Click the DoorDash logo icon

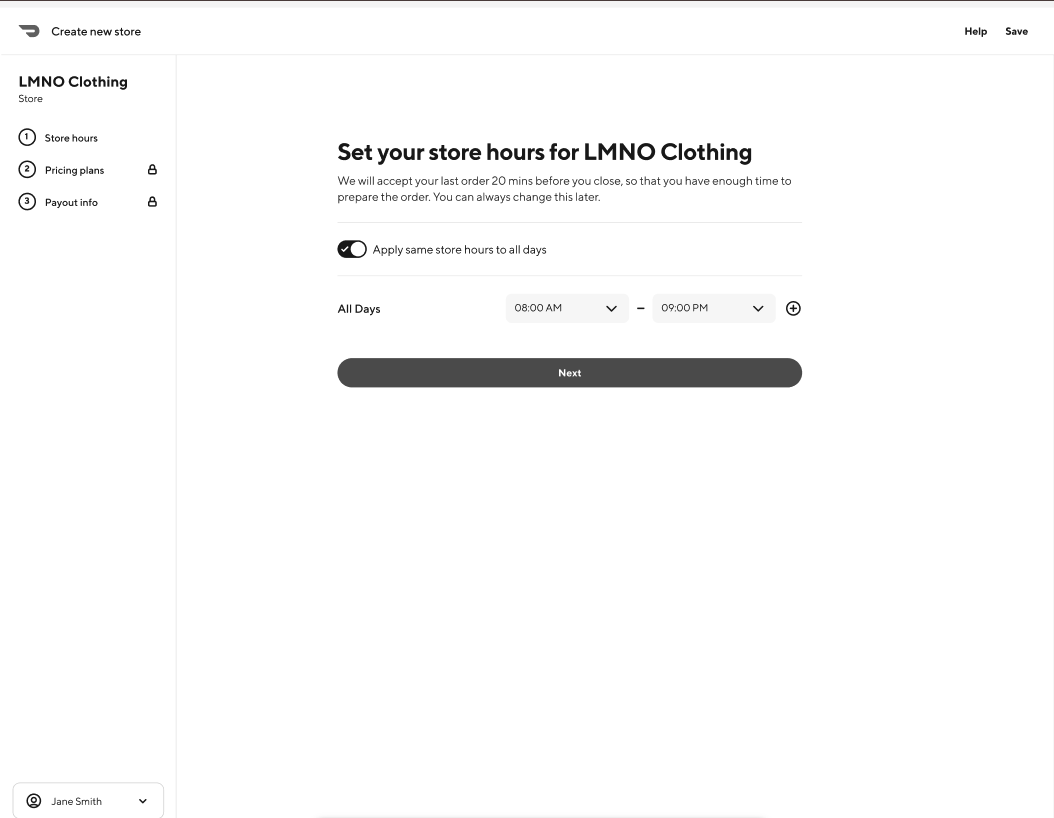29,31
